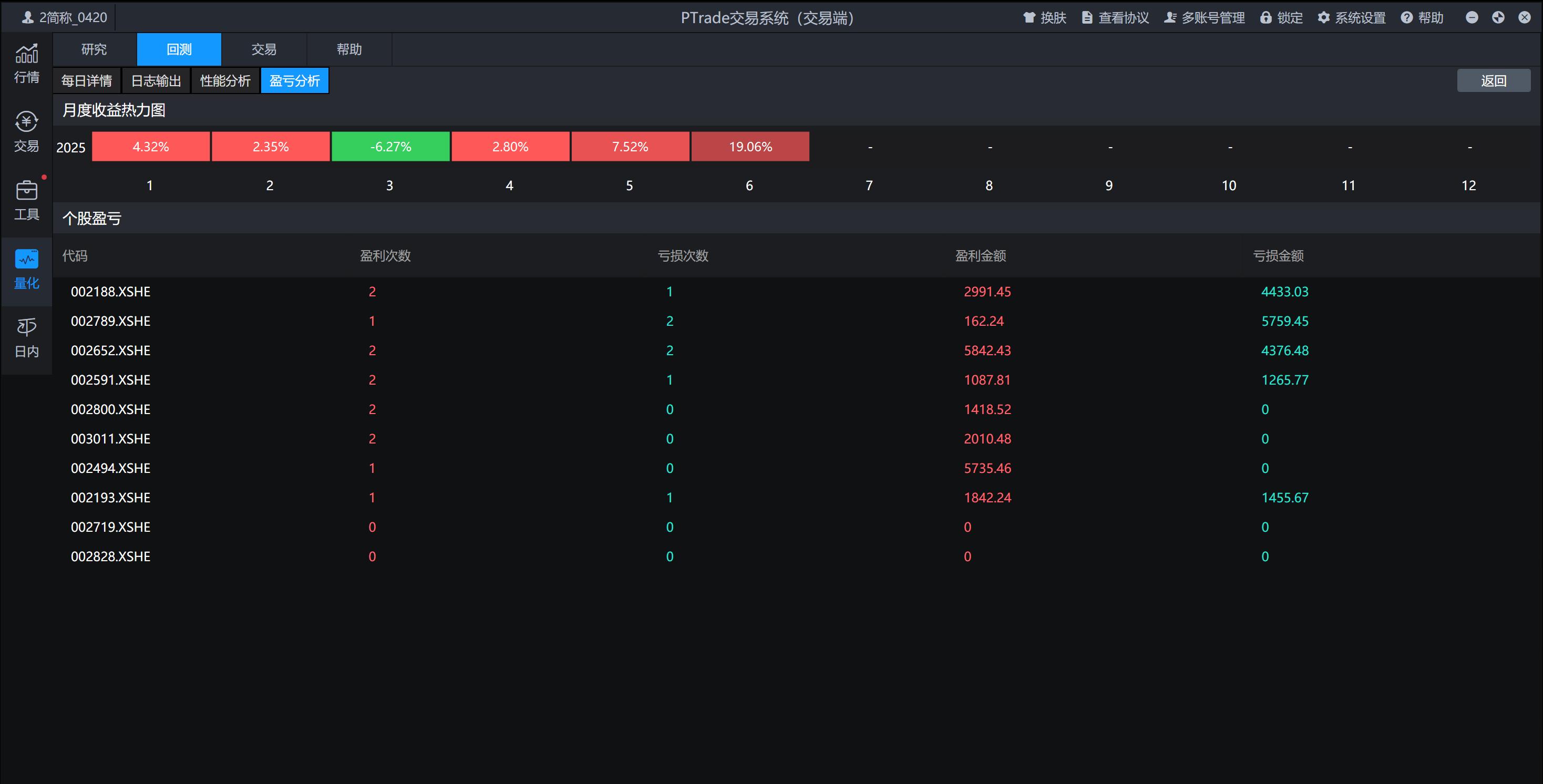Click month label 12 under heatmap

pos(1469,185)
